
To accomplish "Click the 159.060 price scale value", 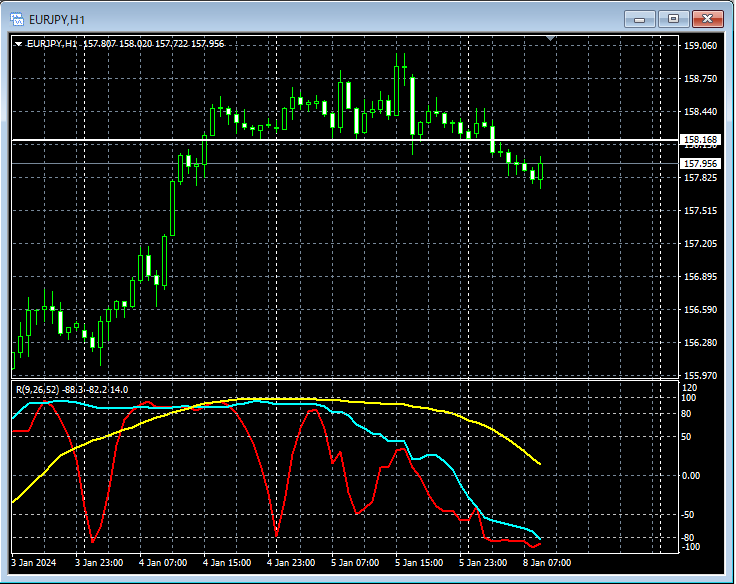I will [x=700, y=46].
